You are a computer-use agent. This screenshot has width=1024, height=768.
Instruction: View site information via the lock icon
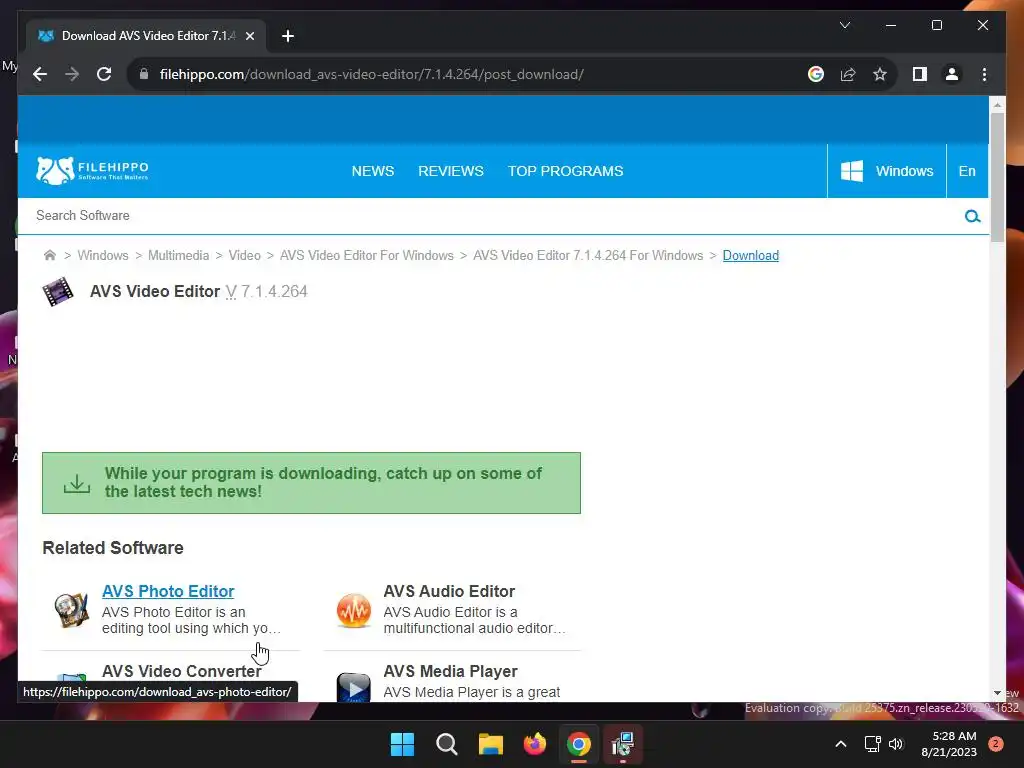click(144, 74)
